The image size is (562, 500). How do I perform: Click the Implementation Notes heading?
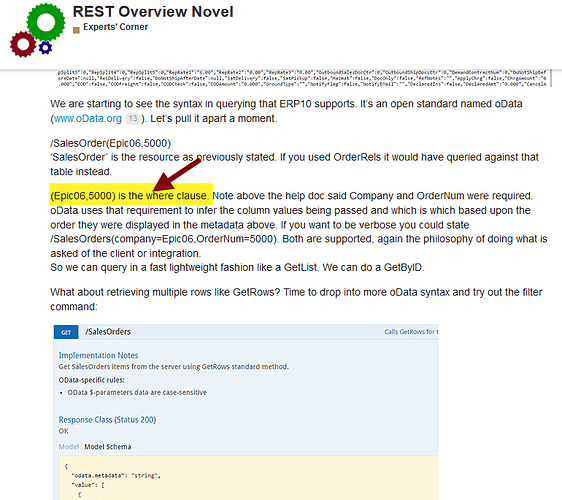[x=99, y=355]
